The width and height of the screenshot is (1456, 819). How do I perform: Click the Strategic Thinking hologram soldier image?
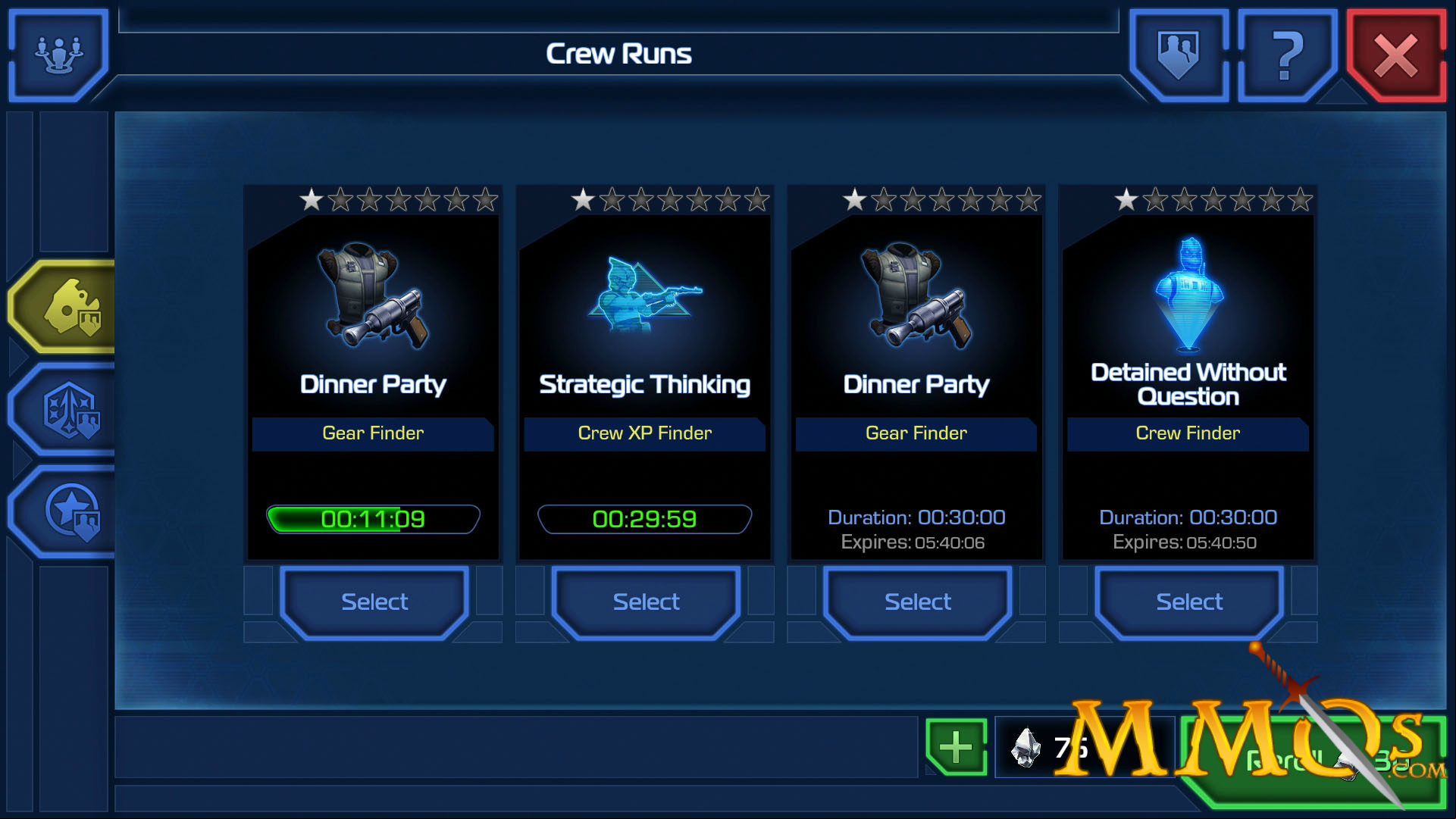click(x=644, y=294)
